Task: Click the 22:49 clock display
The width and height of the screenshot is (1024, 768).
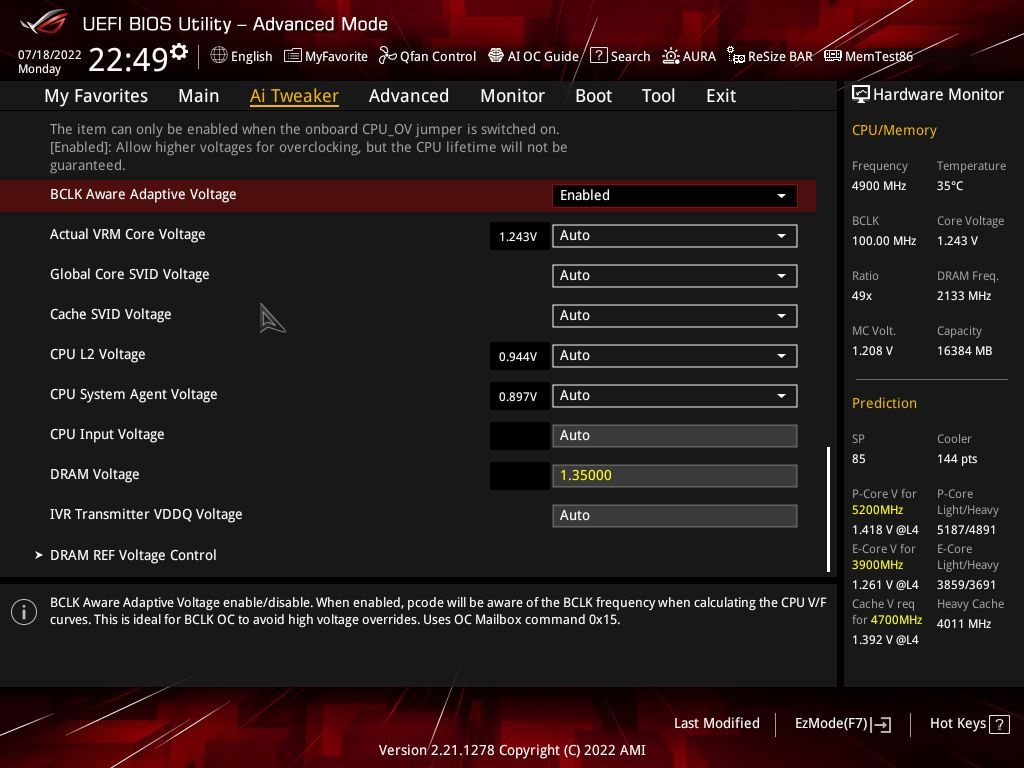Action: click(x=128, y=59)
